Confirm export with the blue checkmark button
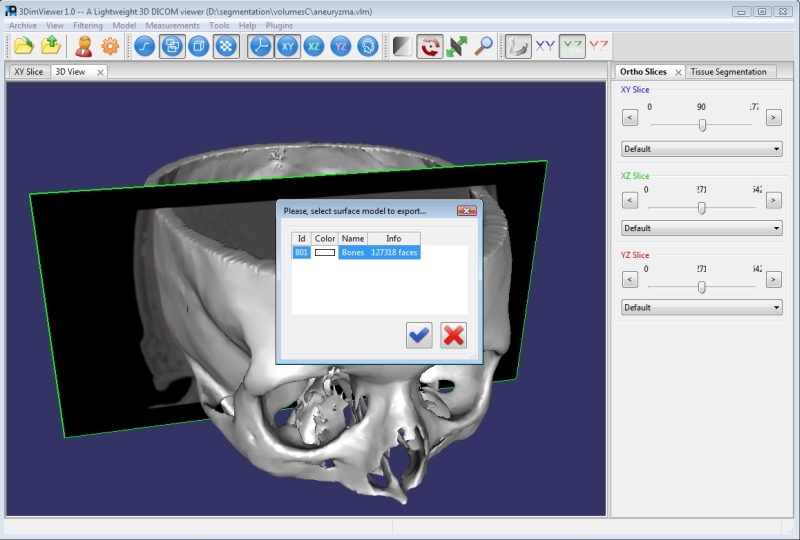Viewport: 800px width, 540px height. (x=420, y=336)
